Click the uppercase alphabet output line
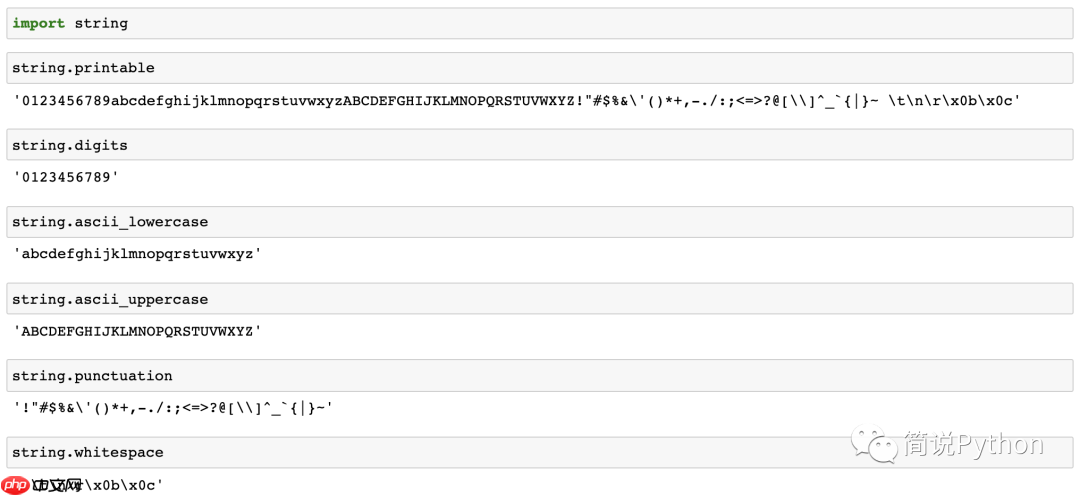1080x495 pixels. pyautogui.click(x=137, y=331)
